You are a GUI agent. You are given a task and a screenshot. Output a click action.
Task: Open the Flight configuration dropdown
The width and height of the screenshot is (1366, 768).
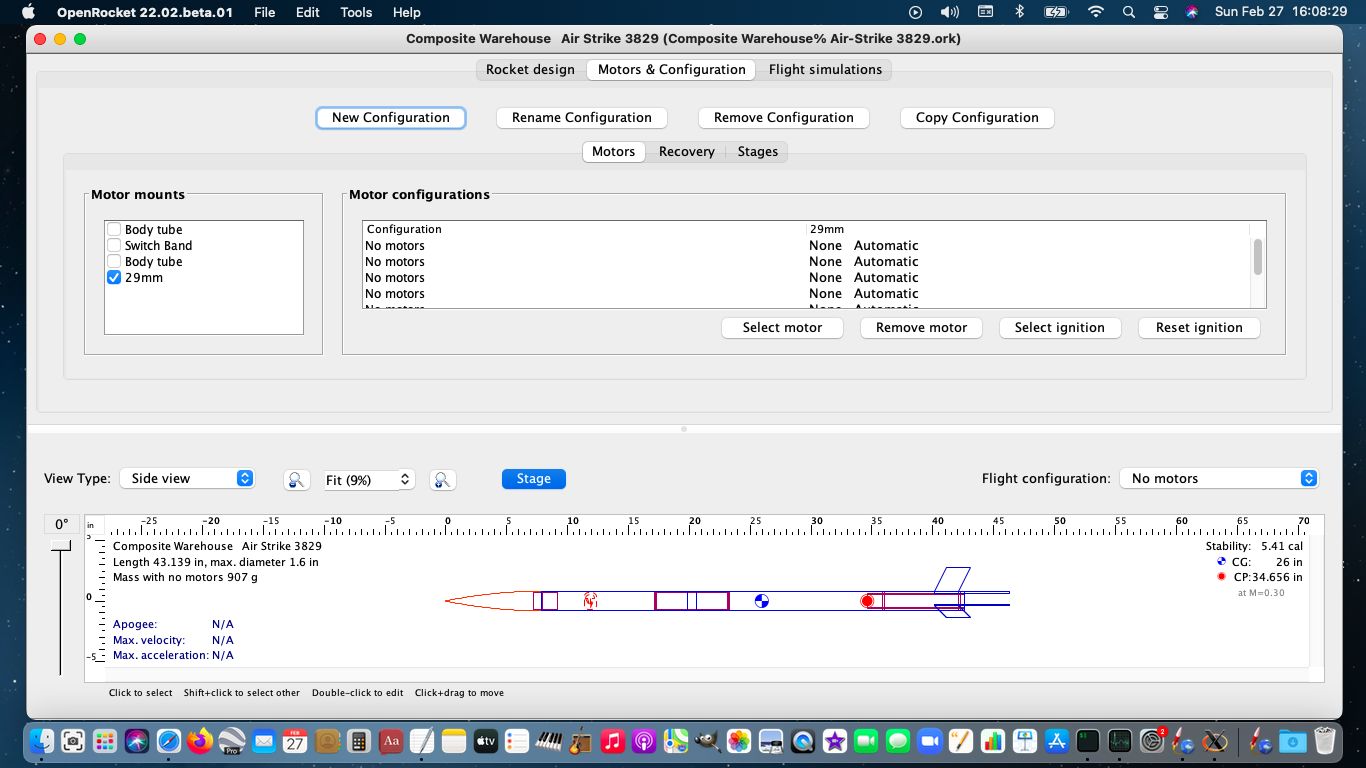[1219, 478]
